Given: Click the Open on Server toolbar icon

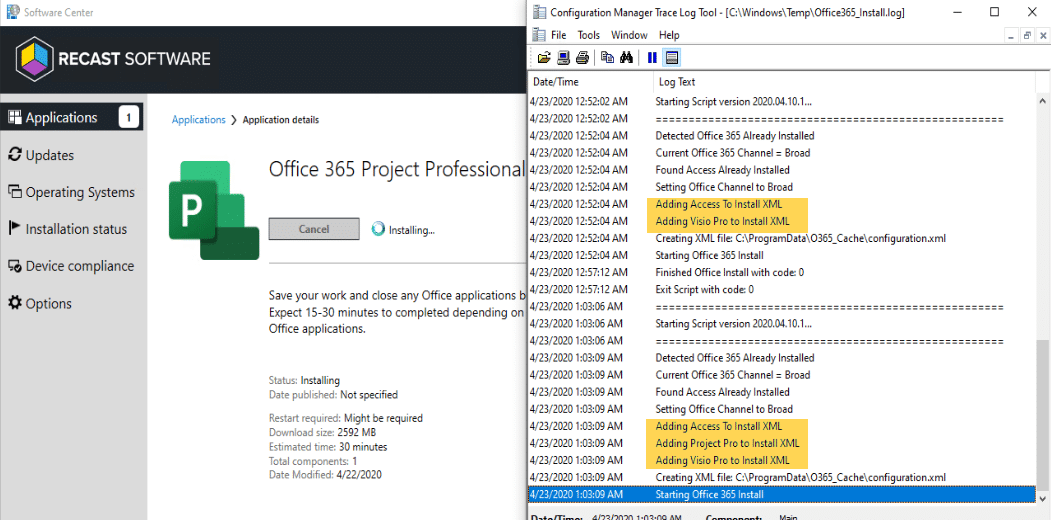Looking at the screenshot, I should coord(563,57).
